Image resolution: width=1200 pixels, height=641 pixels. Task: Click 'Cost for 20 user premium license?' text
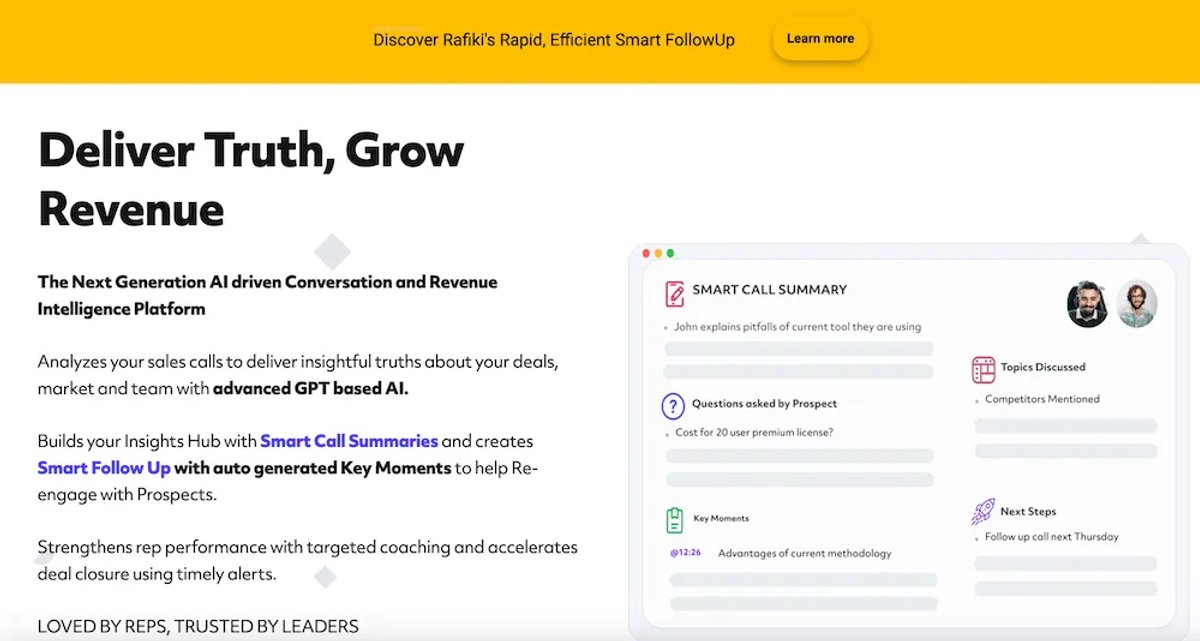pyautogui.click(x=754, y=432)
